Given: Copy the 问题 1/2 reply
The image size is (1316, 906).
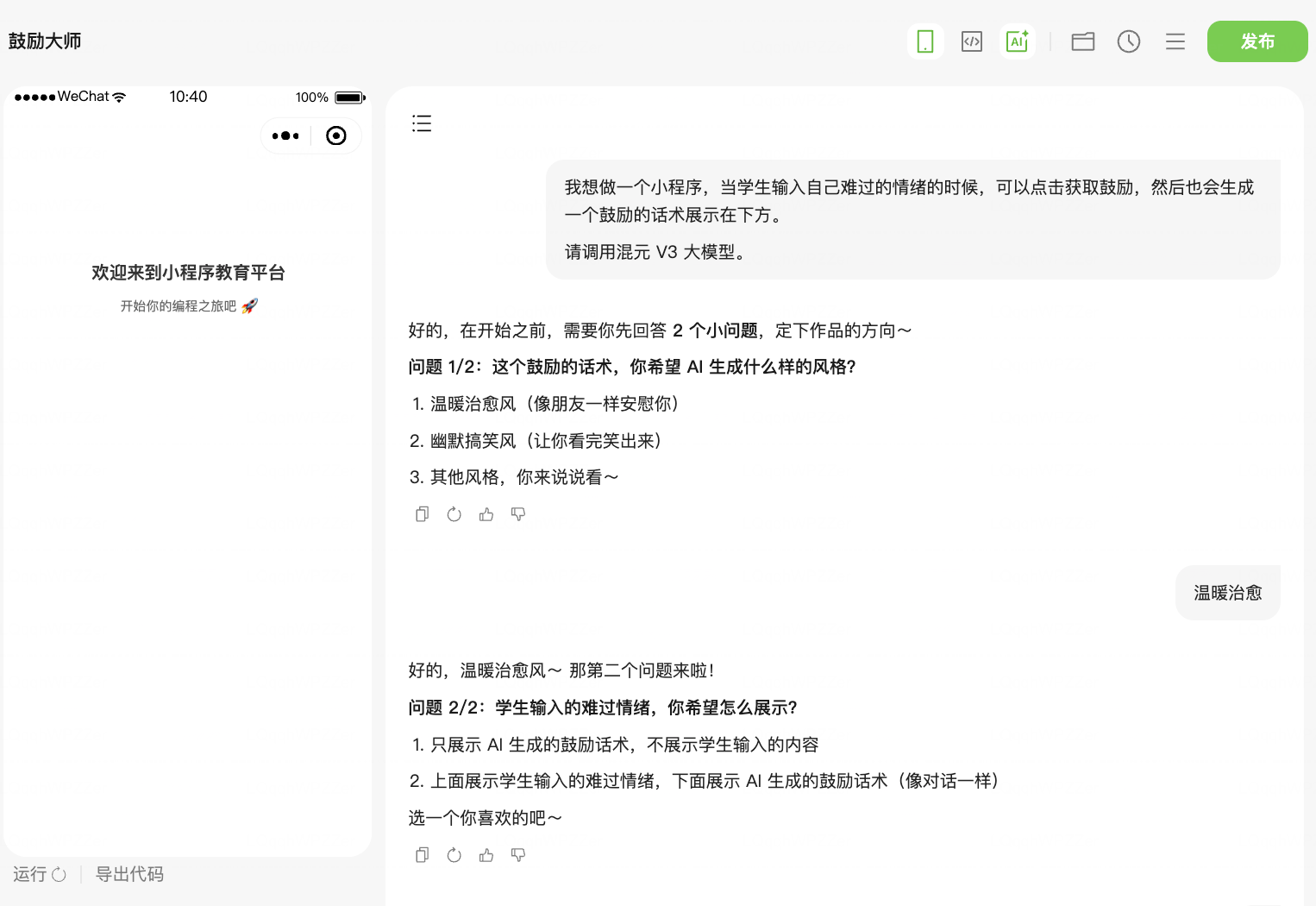Looking at the screenshot, I should click(x=422, y=514).
